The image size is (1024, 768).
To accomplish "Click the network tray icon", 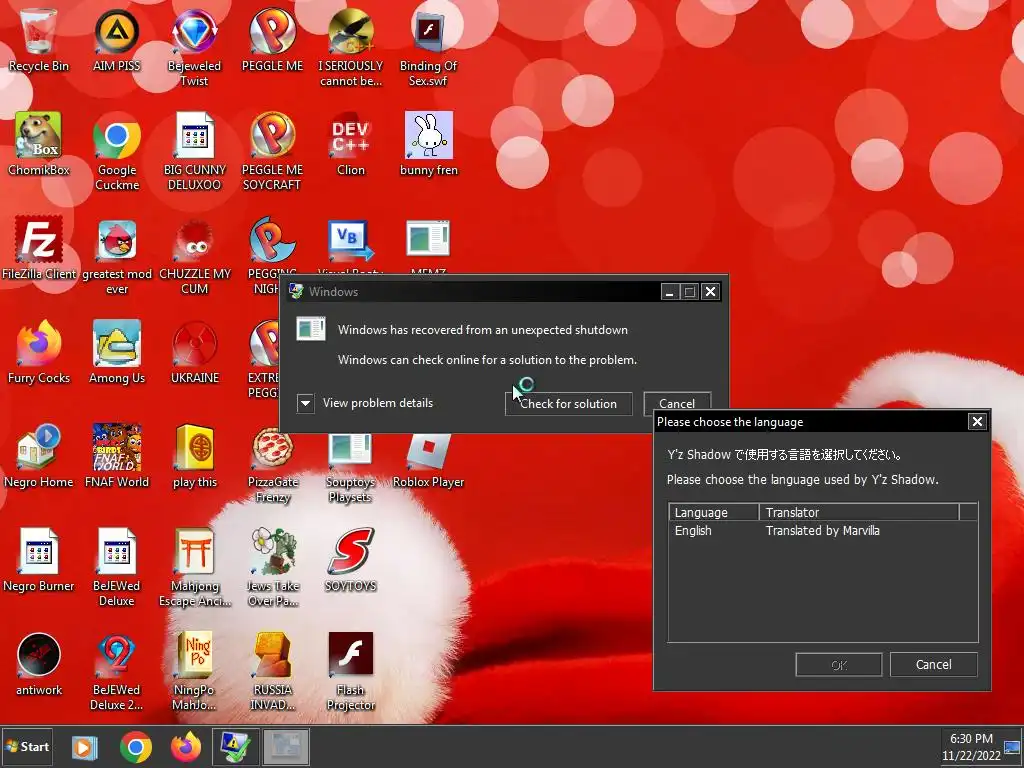I will [1012, 747].
